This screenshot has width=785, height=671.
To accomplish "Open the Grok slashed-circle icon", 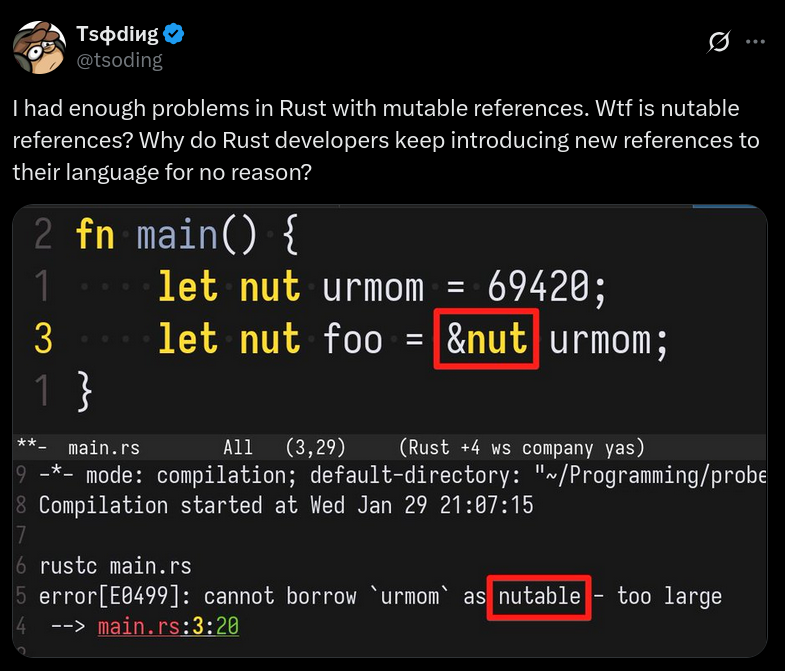I will pyautogui.click(x=718, y=42).
